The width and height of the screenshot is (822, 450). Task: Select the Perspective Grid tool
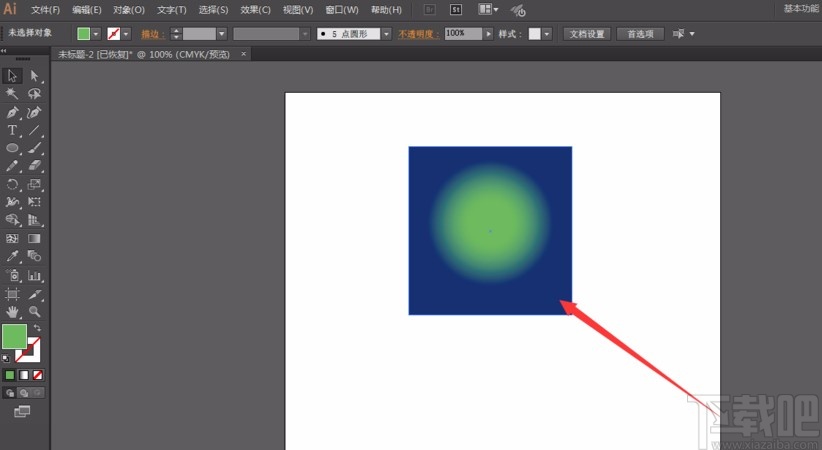point(34,220)
